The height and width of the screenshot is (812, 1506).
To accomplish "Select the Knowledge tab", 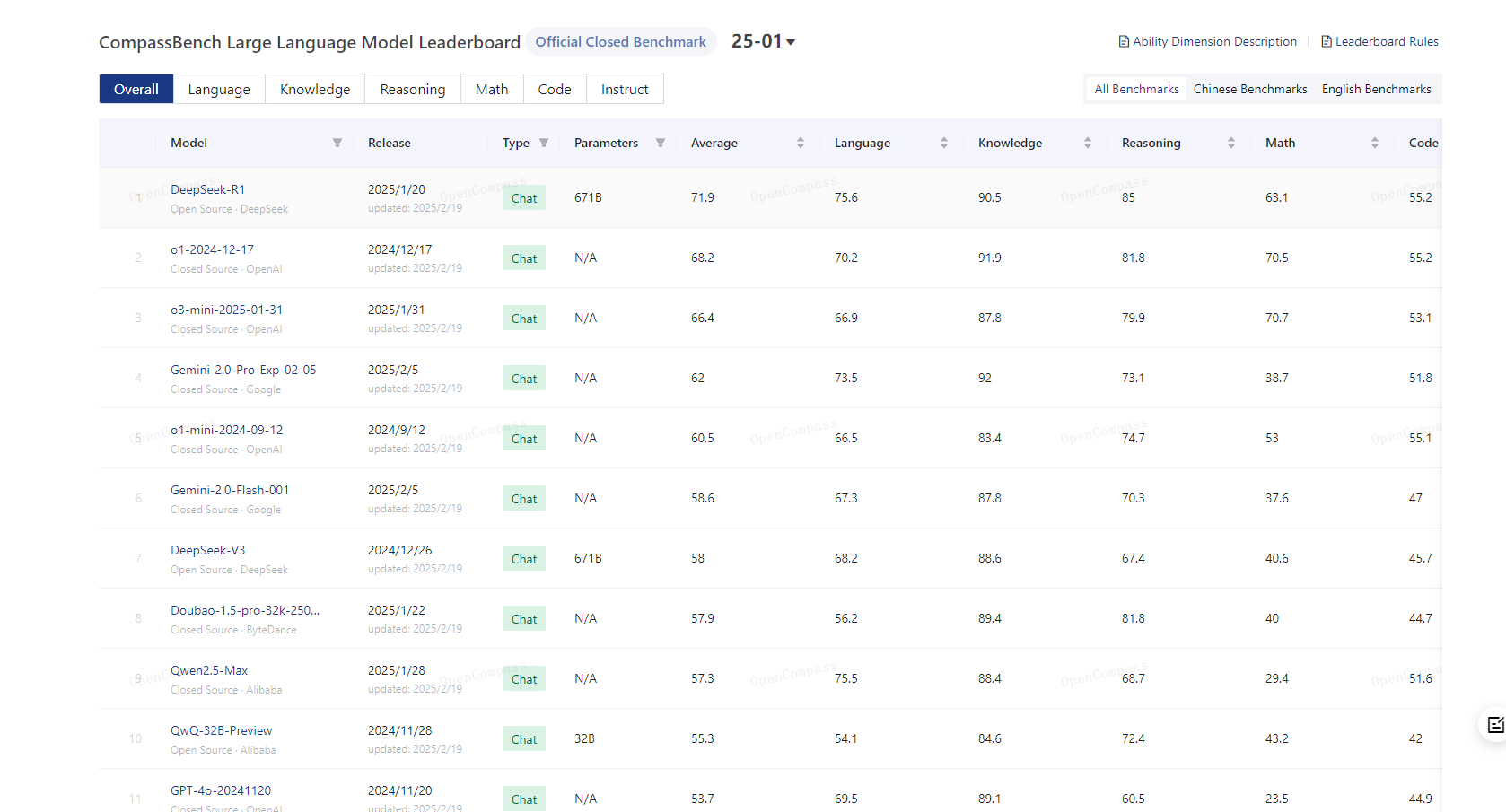I will point(314,89).
